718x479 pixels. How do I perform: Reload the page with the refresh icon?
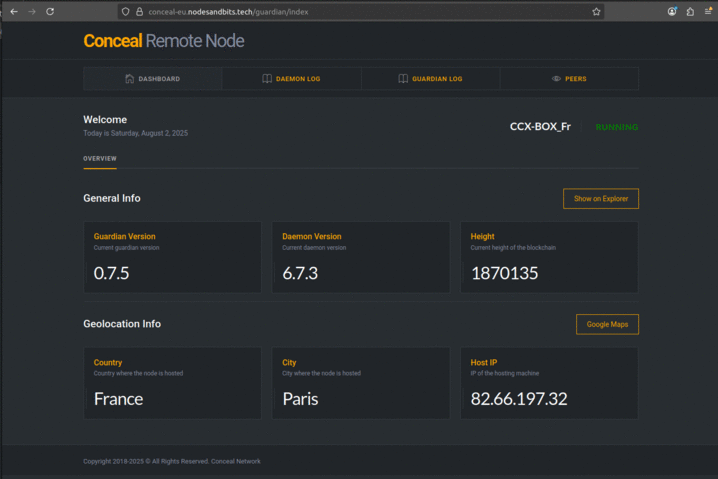coord(50,11)
